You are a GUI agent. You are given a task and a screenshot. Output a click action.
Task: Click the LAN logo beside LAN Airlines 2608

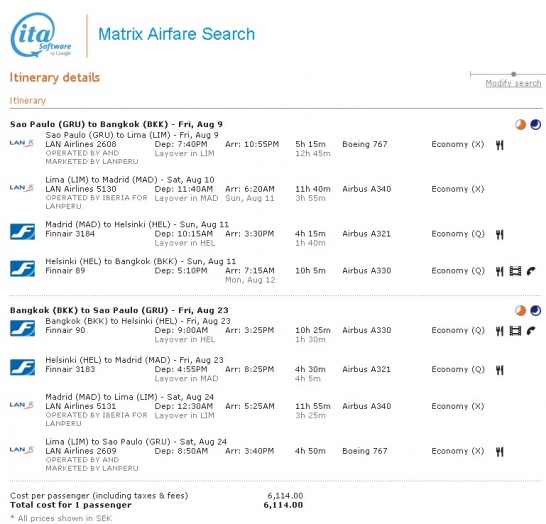click(x=22, y=143)
